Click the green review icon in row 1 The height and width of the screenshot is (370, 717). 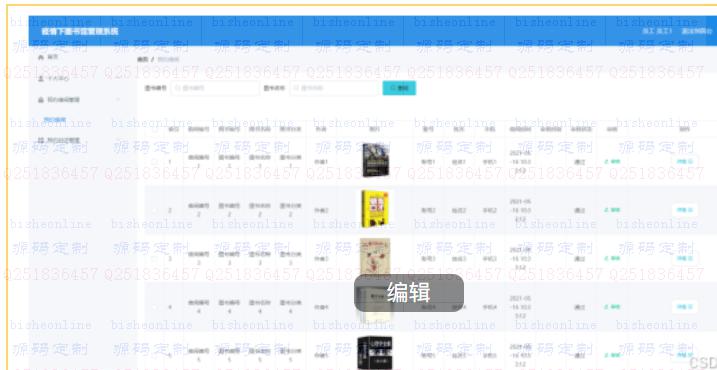[606, 161]
